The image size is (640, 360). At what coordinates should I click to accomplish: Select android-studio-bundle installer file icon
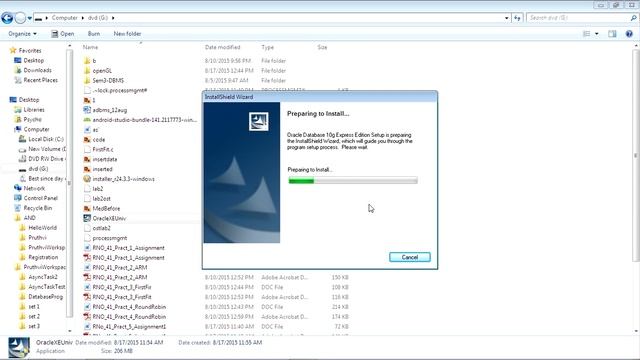coord(87,120)
